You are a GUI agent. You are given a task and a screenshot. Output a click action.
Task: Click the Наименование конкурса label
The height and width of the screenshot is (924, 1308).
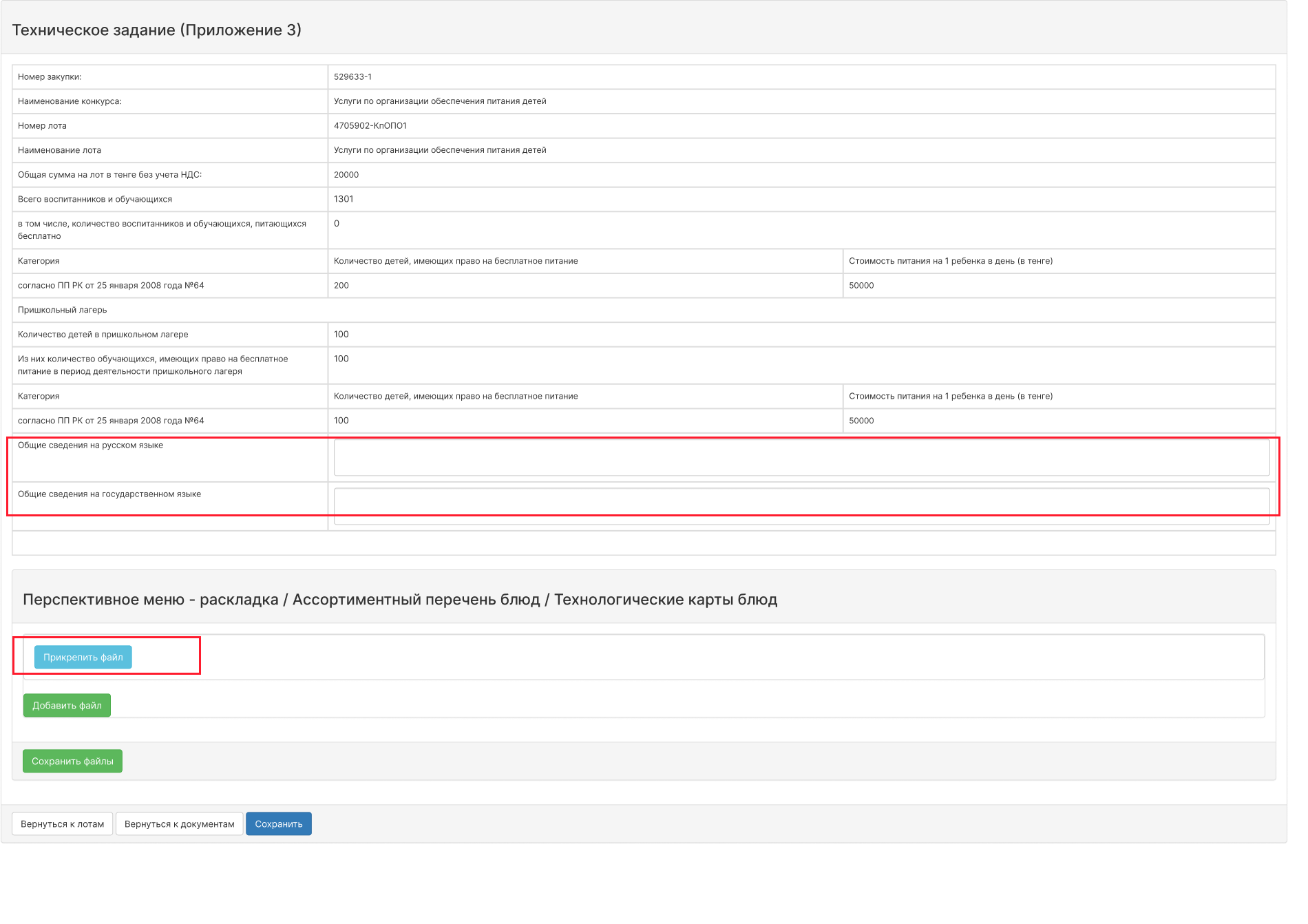pos(70,101)
